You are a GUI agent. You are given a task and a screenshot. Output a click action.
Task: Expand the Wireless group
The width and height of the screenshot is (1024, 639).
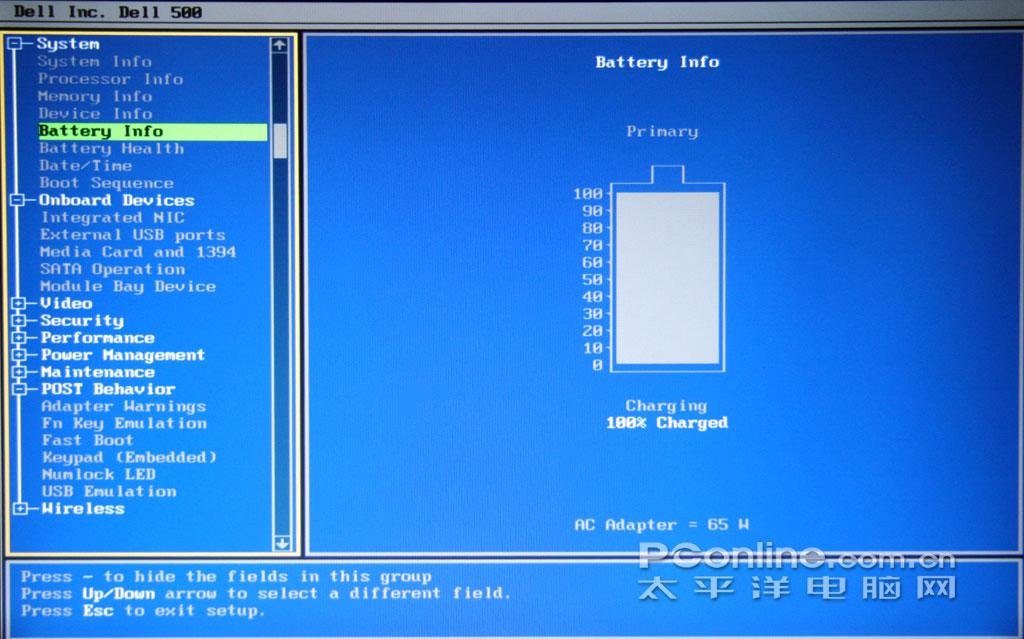coord(19,509)
